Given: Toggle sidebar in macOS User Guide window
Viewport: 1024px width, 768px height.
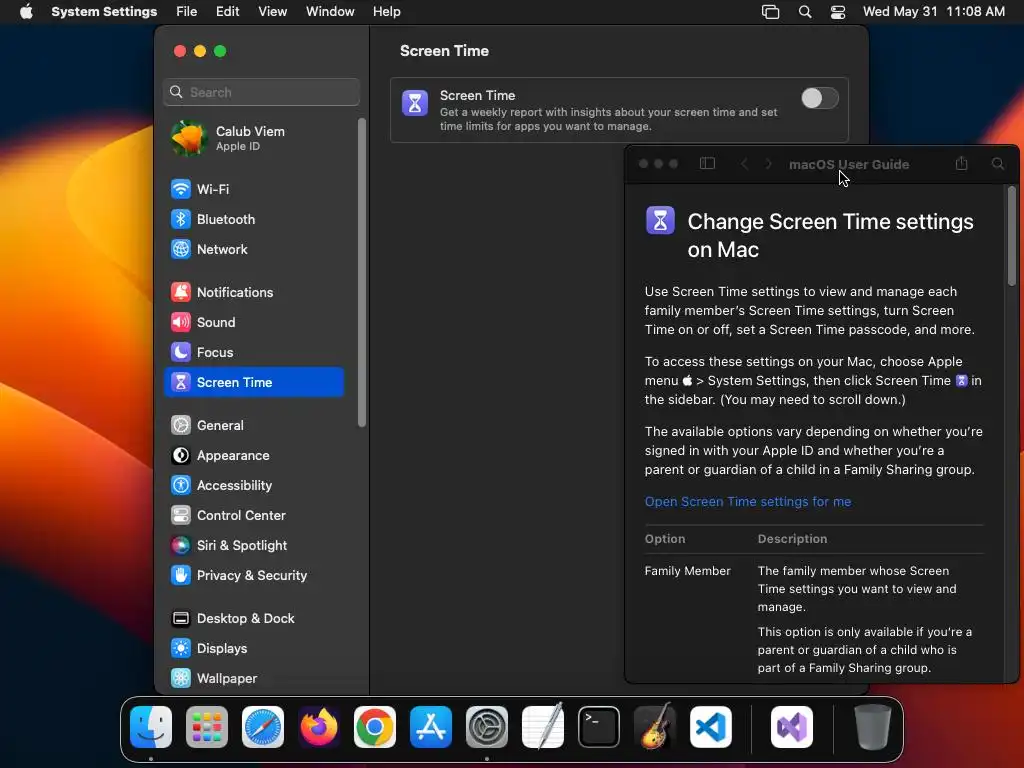Looking at the screenshot, I should point(707,163).
